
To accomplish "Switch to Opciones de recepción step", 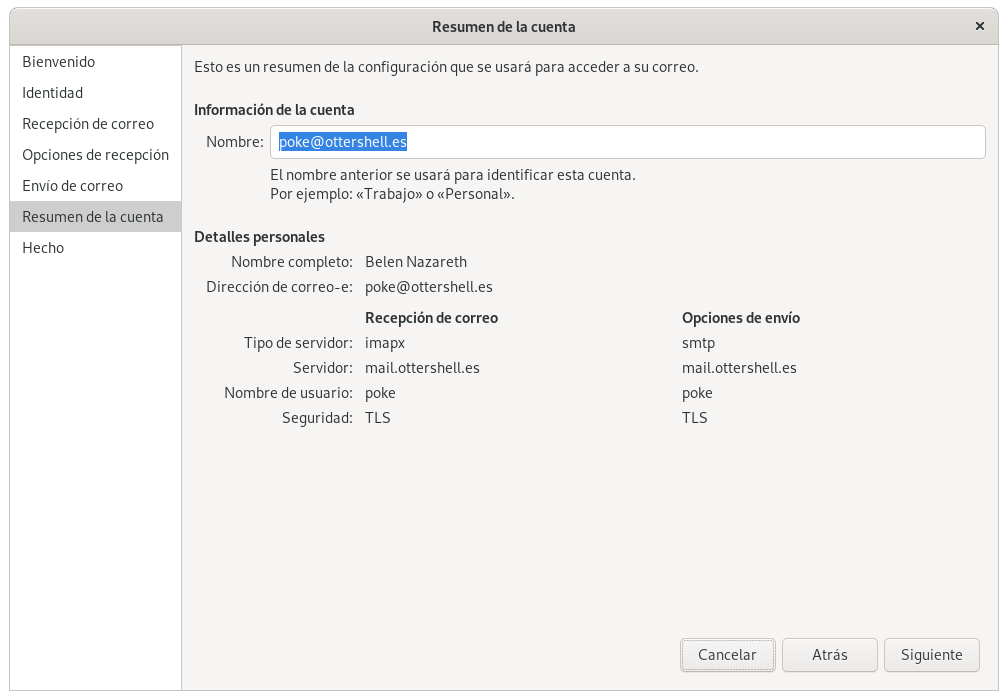I will (x=95, y=155).
